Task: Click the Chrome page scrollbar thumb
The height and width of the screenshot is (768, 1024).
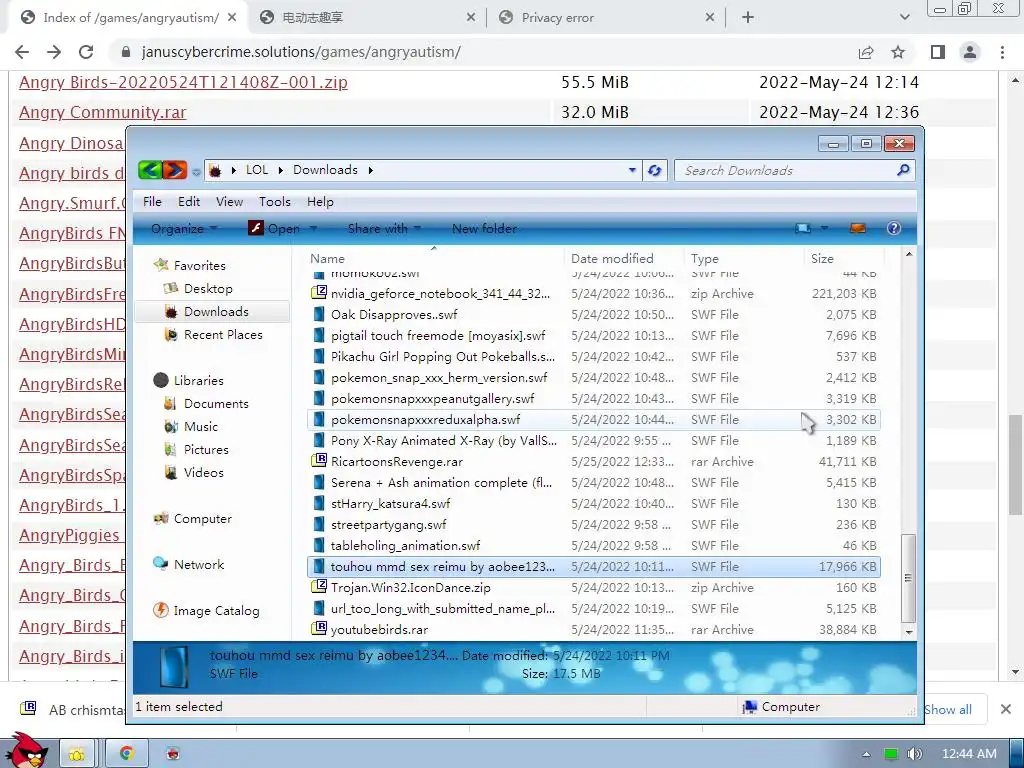Action: tap(1016, 464)
